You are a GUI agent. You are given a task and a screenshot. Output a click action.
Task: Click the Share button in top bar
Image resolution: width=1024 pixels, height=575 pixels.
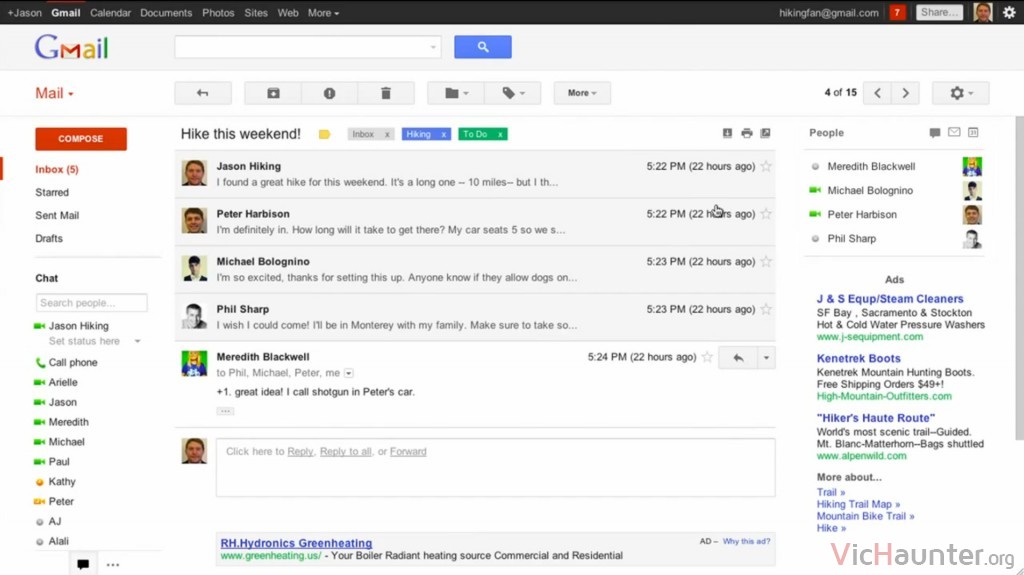(x=939, y=12)
